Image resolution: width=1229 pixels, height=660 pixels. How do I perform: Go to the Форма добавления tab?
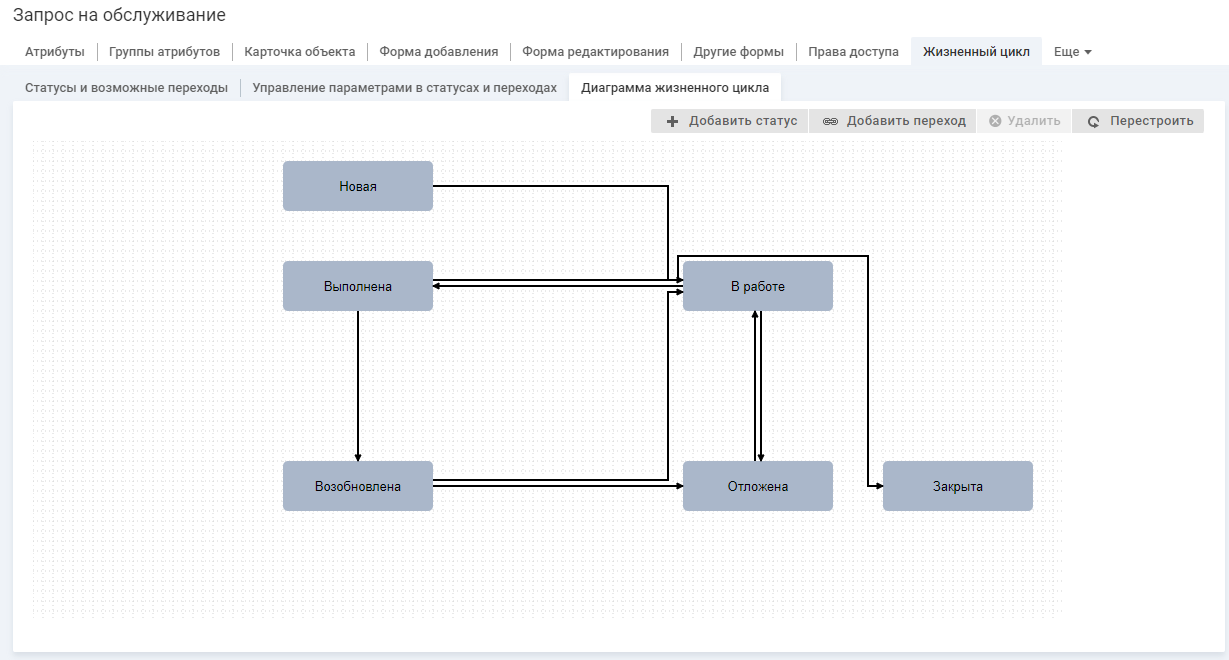pyautogui.click(x=438, y=52)
